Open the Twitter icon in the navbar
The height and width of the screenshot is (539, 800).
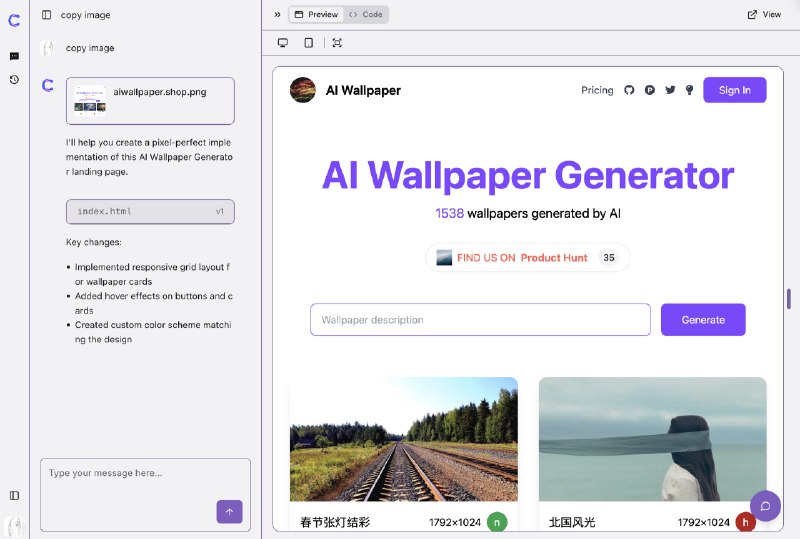(x=670, y=90)
